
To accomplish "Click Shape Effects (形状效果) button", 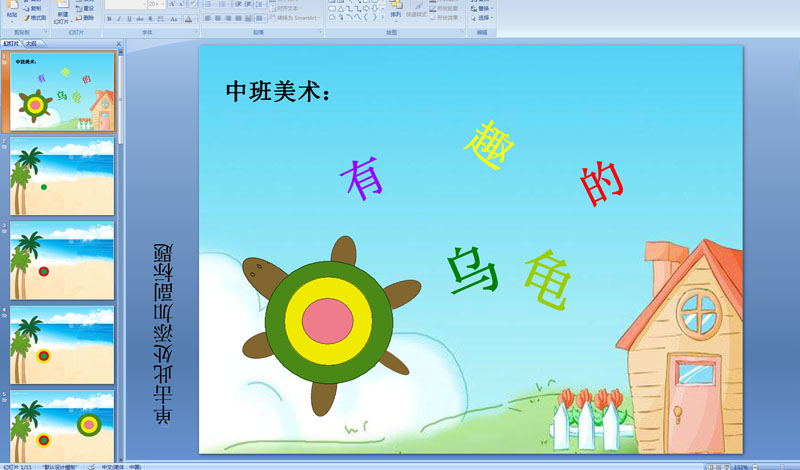I will (443, 17).
